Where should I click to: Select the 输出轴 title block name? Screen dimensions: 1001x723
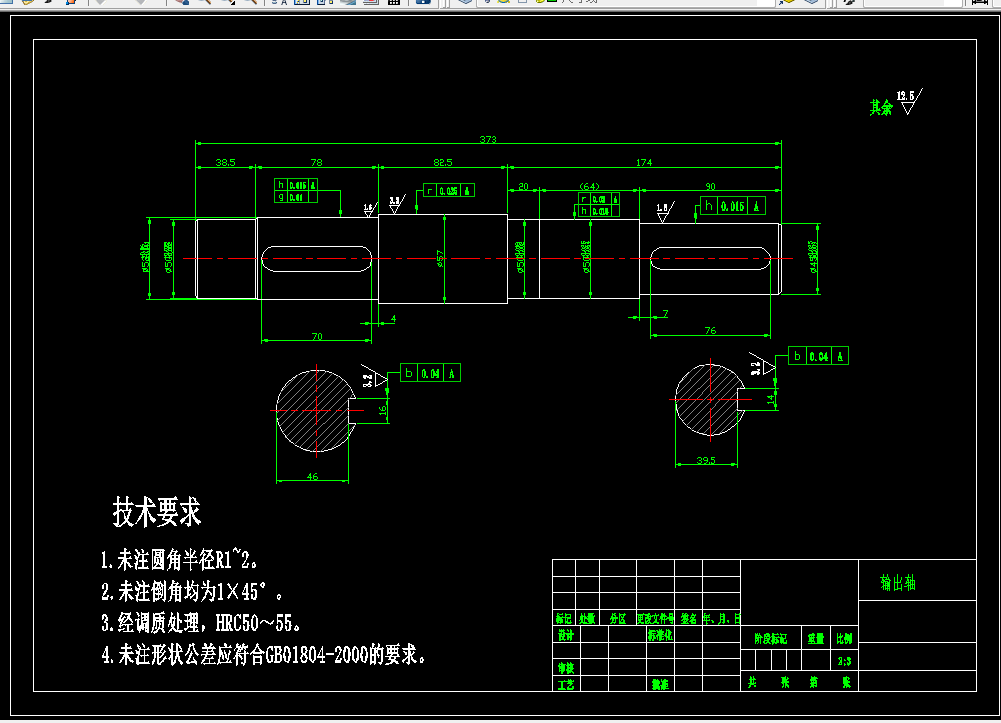898,582
